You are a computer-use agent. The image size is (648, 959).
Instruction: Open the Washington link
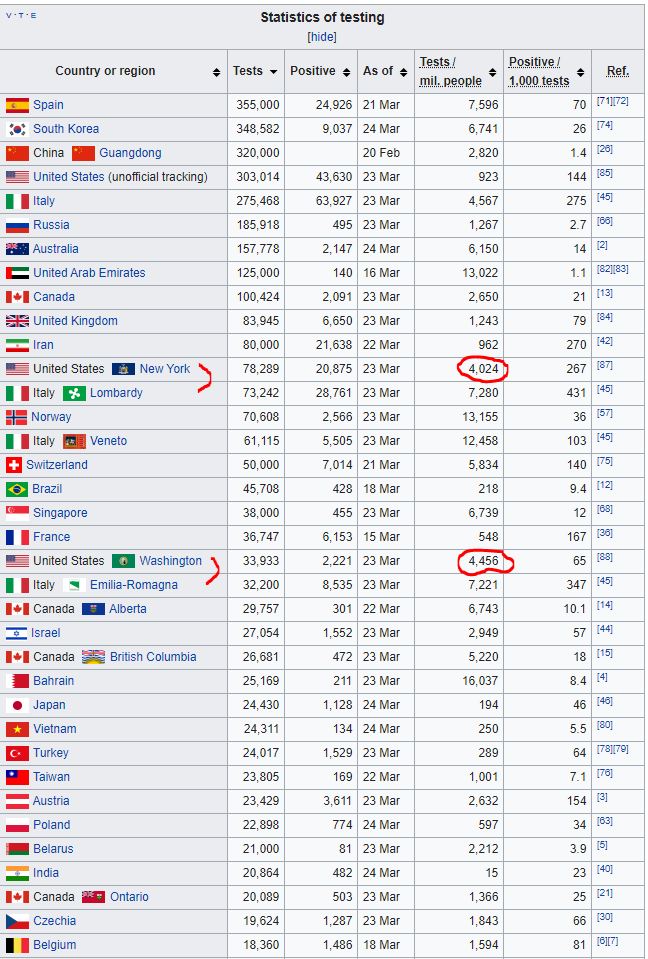click(x=171, y=560)
